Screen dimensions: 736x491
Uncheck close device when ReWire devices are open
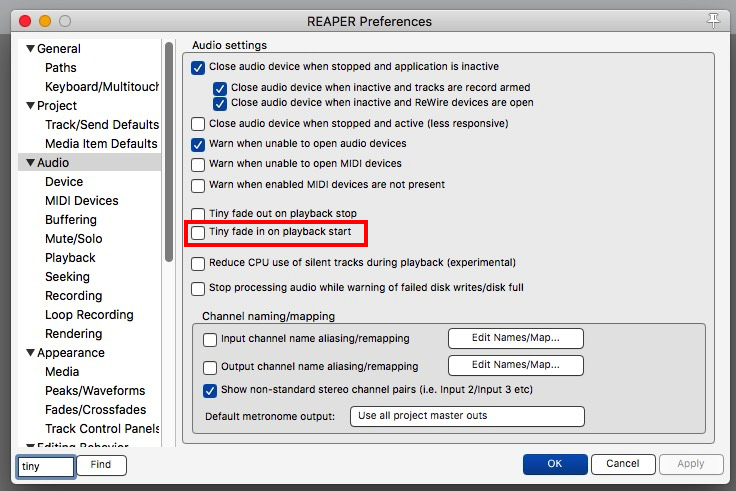(220, 103)
